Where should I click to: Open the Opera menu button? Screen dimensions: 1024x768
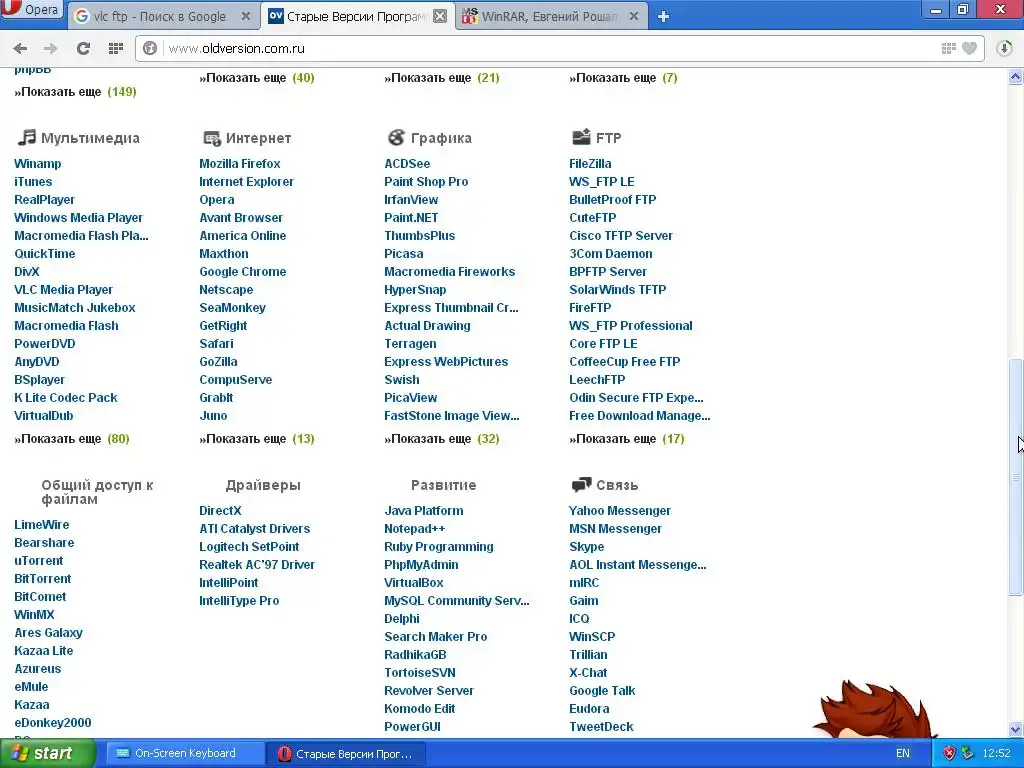31,9
